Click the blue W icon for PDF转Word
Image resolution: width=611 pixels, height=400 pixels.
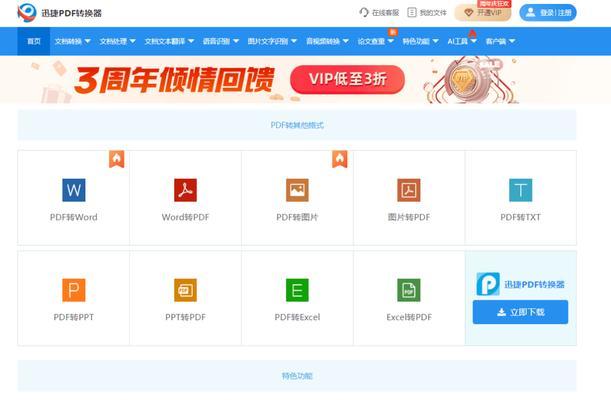[74, 190]
